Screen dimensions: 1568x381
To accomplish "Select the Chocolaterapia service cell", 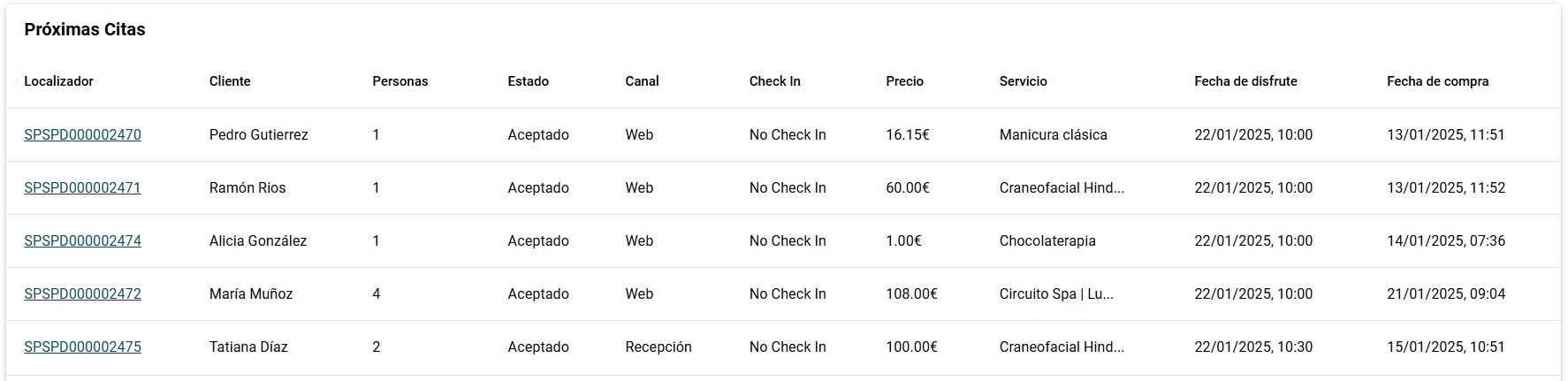I will tap(1047, 240).
